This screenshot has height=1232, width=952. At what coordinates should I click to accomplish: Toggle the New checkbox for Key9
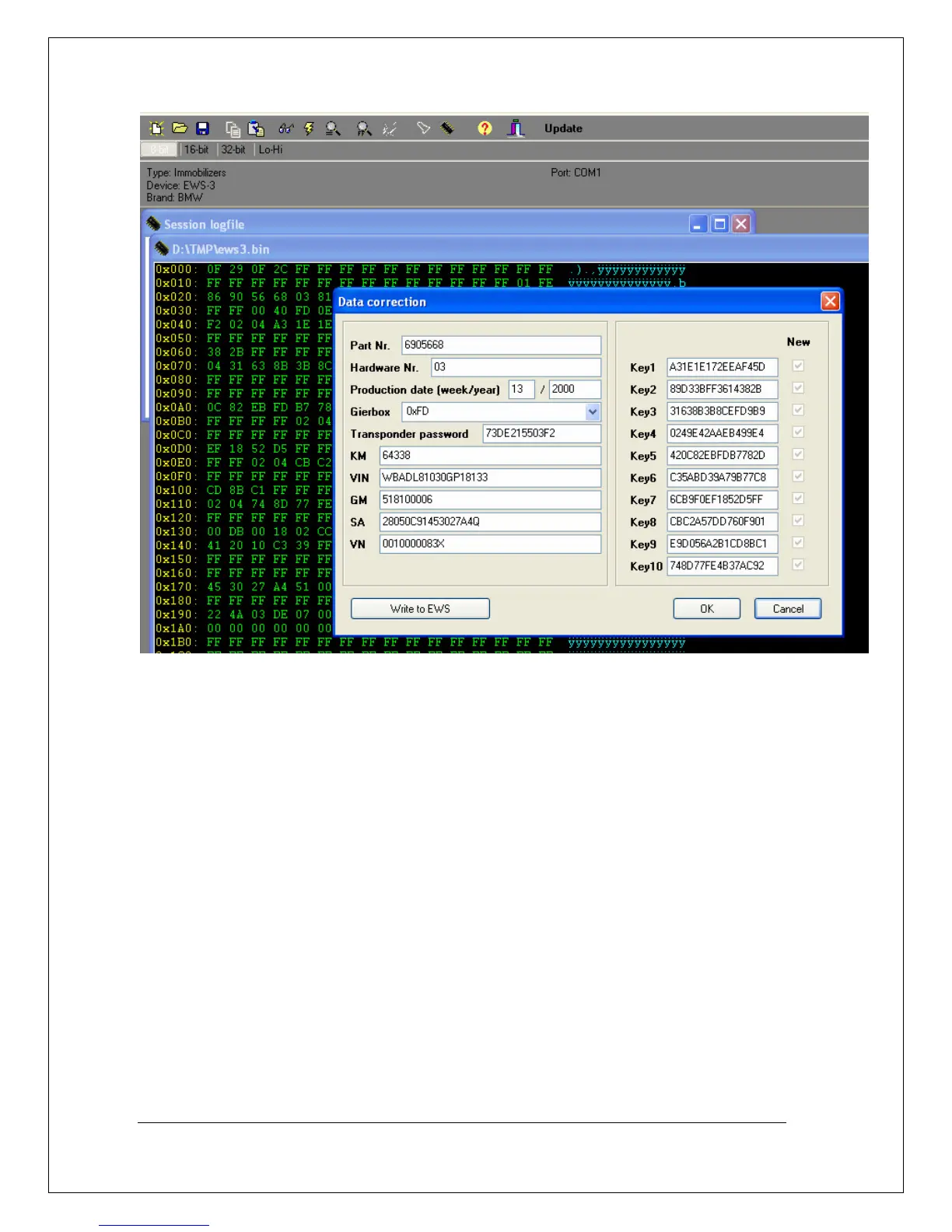(x=798, y=543)
